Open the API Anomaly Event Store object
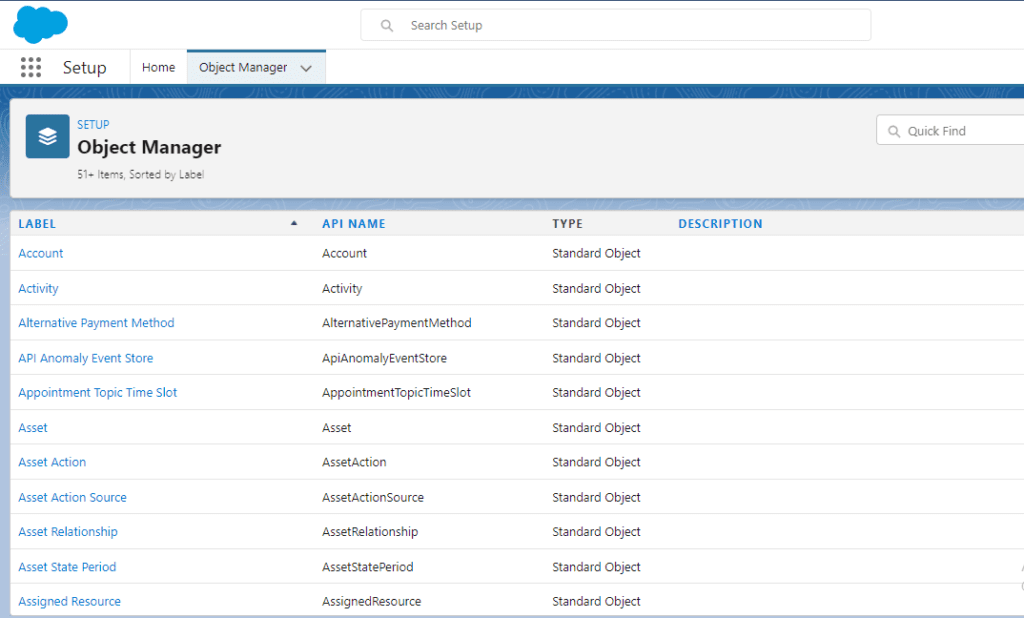The height and width of the screenshot is (618, 1024). (86, 358)
